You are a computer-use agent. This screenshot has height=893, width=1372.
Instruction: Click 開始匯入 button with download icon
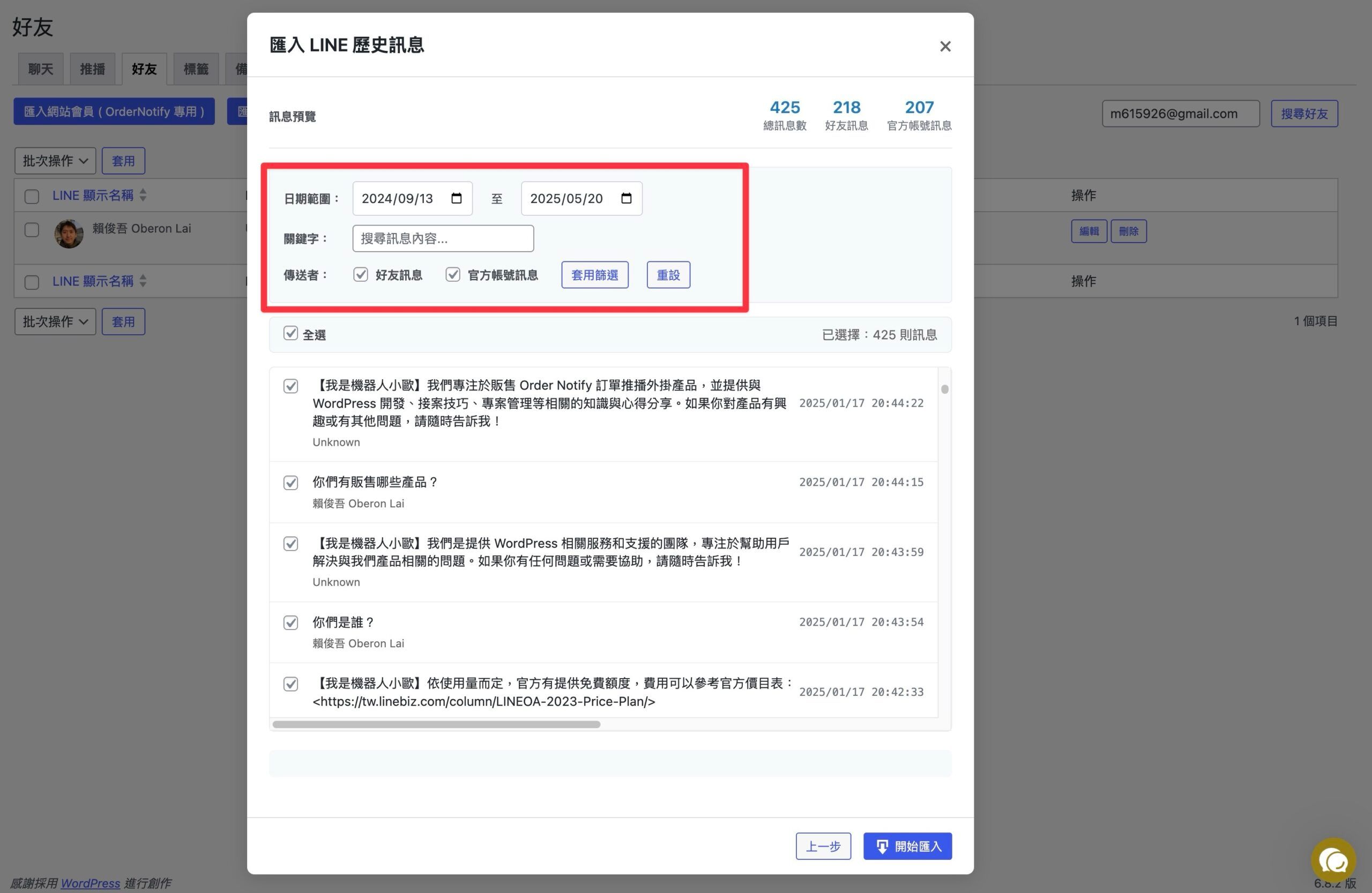(x=907, y=846)
